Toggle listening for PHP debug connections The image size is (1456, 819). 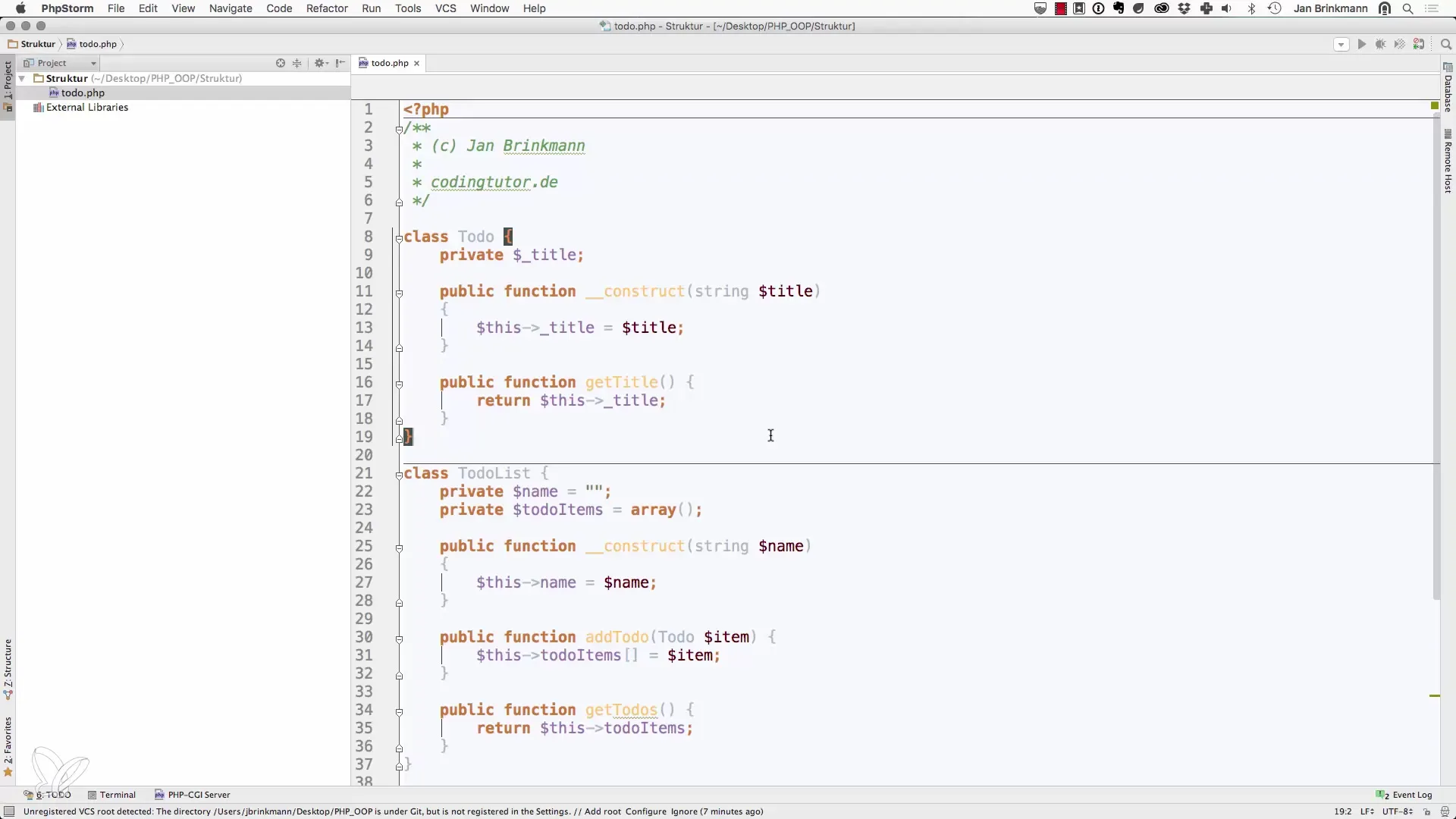(1419, 45)
